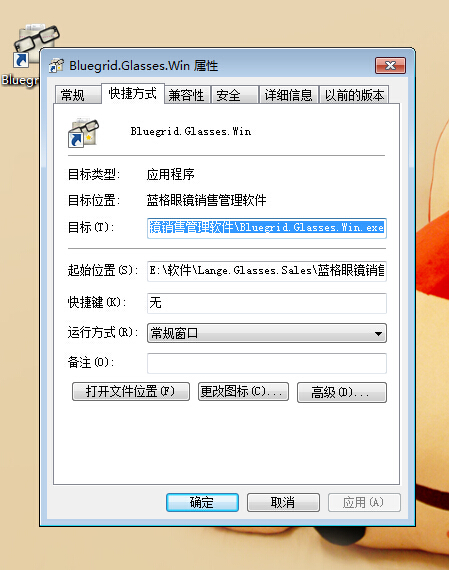The height and width of the screenshot is (570, 449).
Task: Click the 打开文件位置(F) button
Action: point(131,392)
